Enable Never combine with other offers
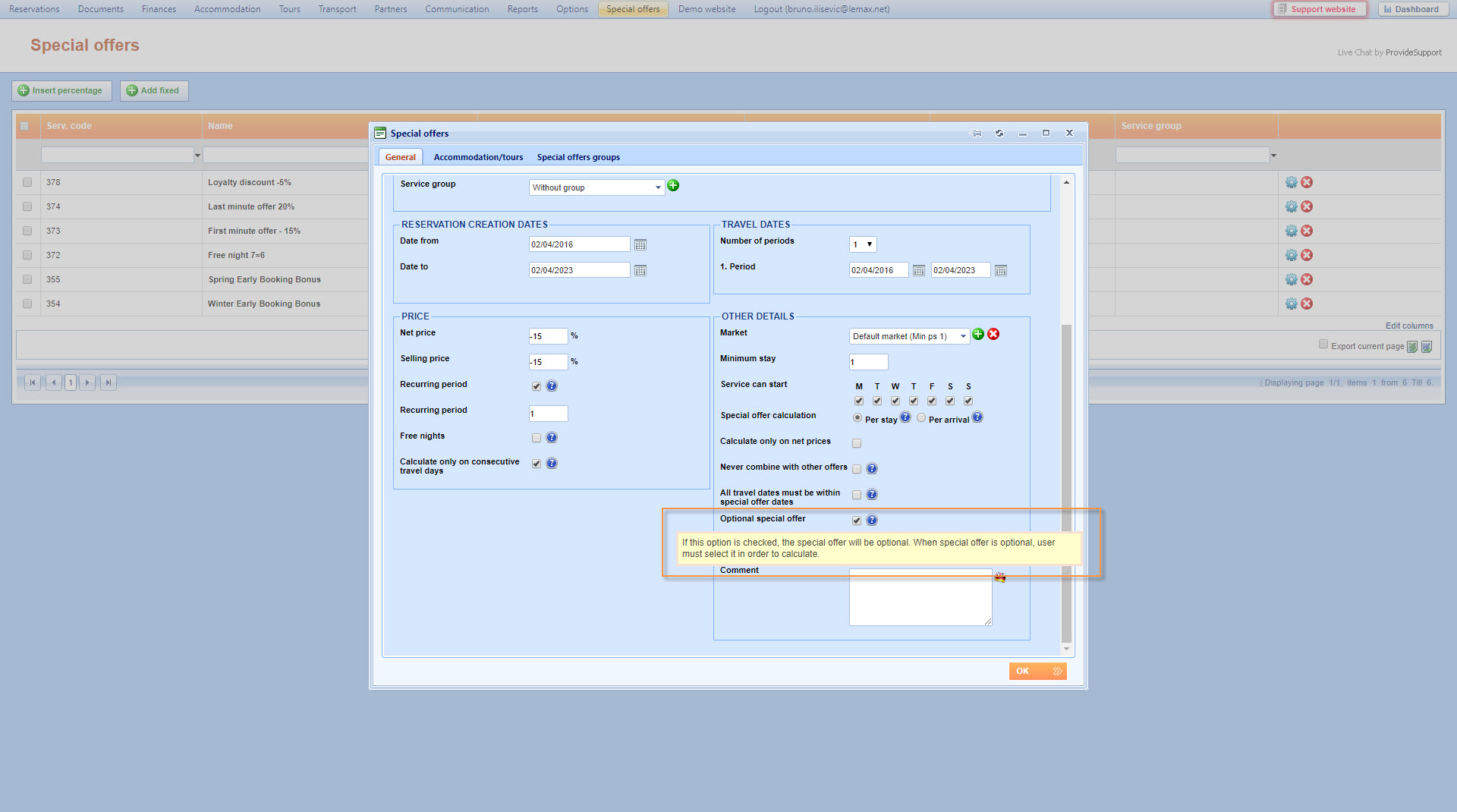This screenshot has width=1457, height=812. [x=857, y=469]
